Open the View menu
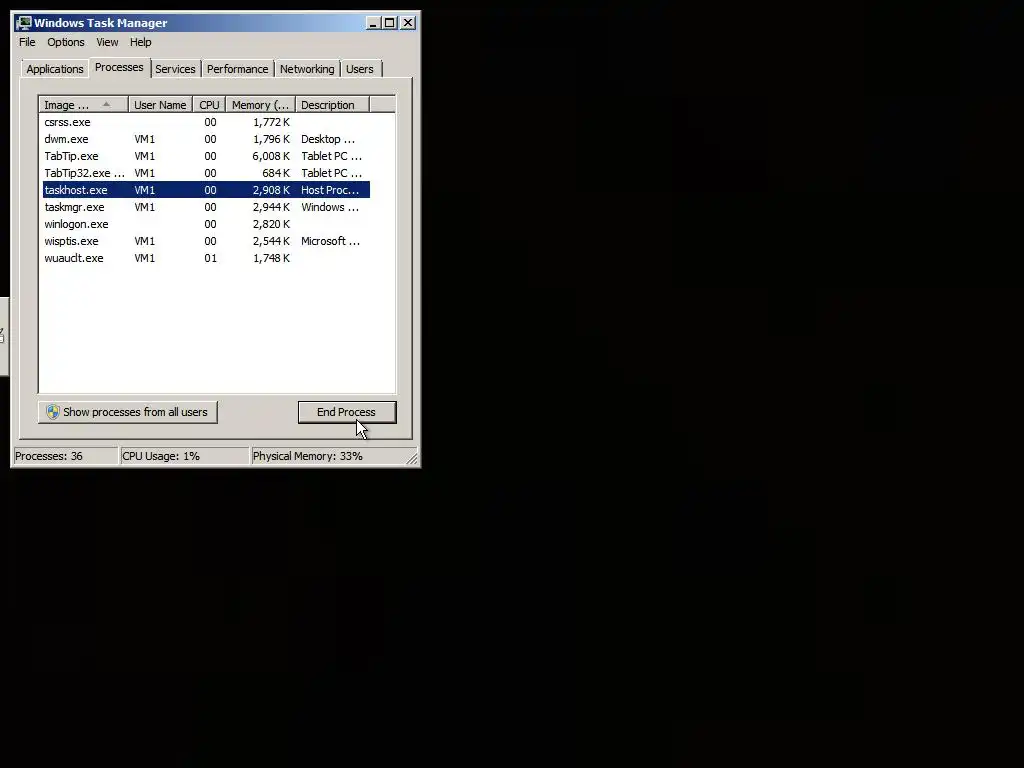 [x=107, y=42]
